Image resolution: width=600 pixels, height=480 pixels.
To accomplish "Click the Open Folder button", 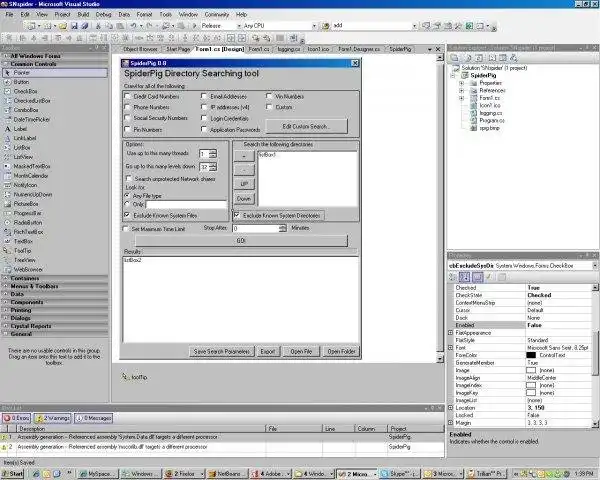I will [341, 351].
